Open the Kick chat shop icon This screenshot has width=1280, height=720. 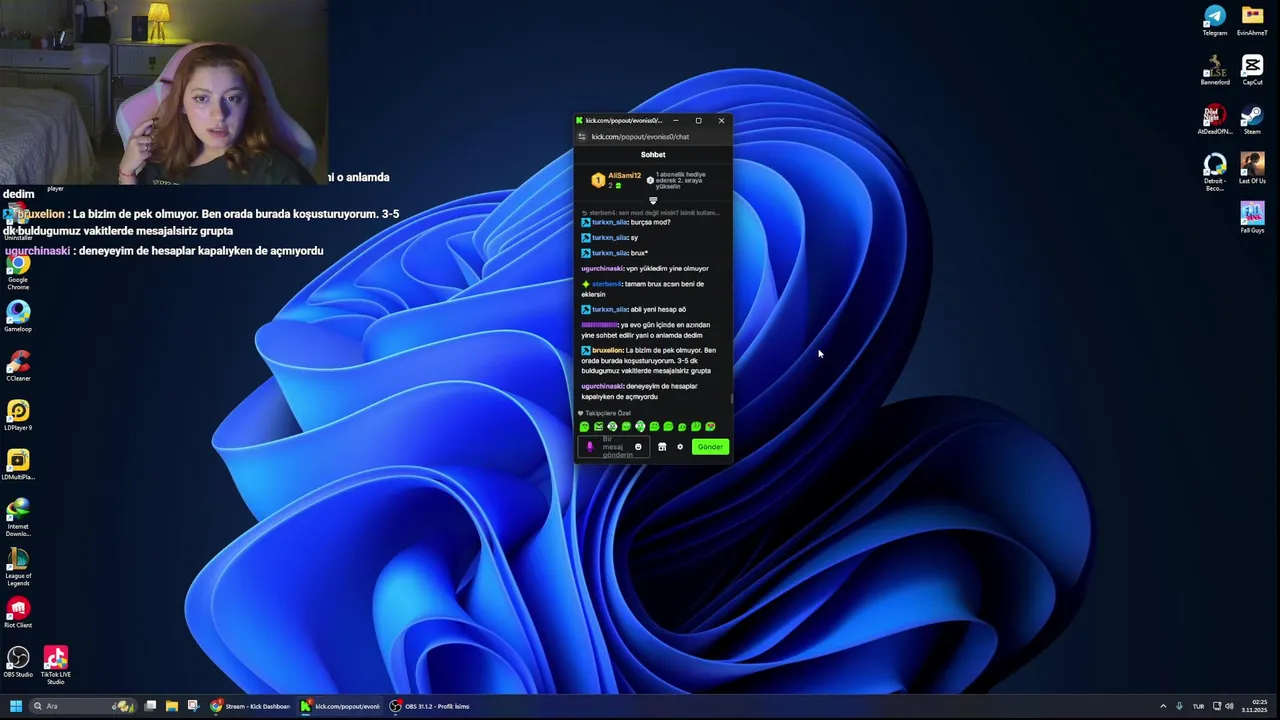coord(661,447)
